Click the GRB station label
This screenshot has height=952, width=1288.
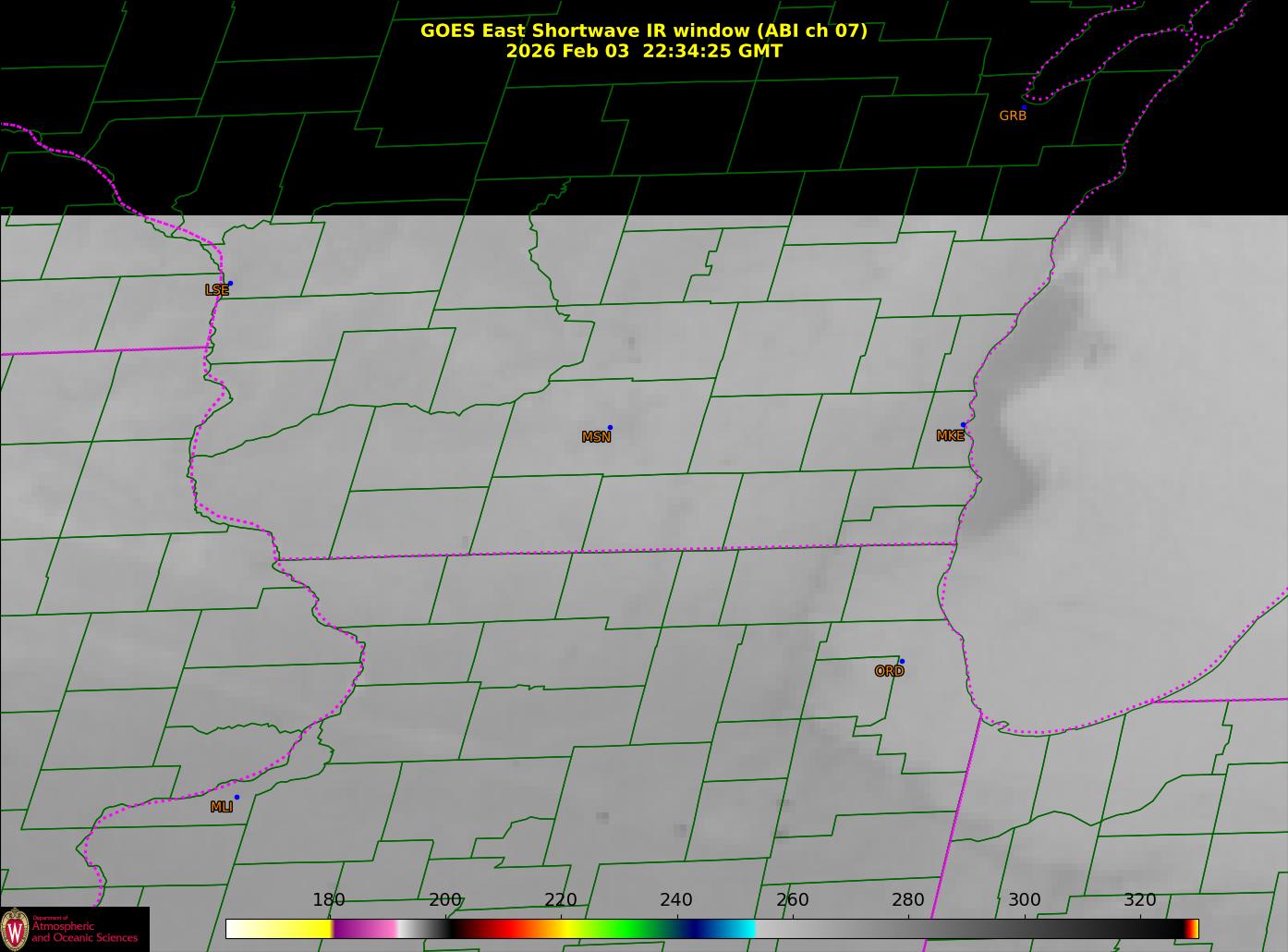coord(1013,116)
